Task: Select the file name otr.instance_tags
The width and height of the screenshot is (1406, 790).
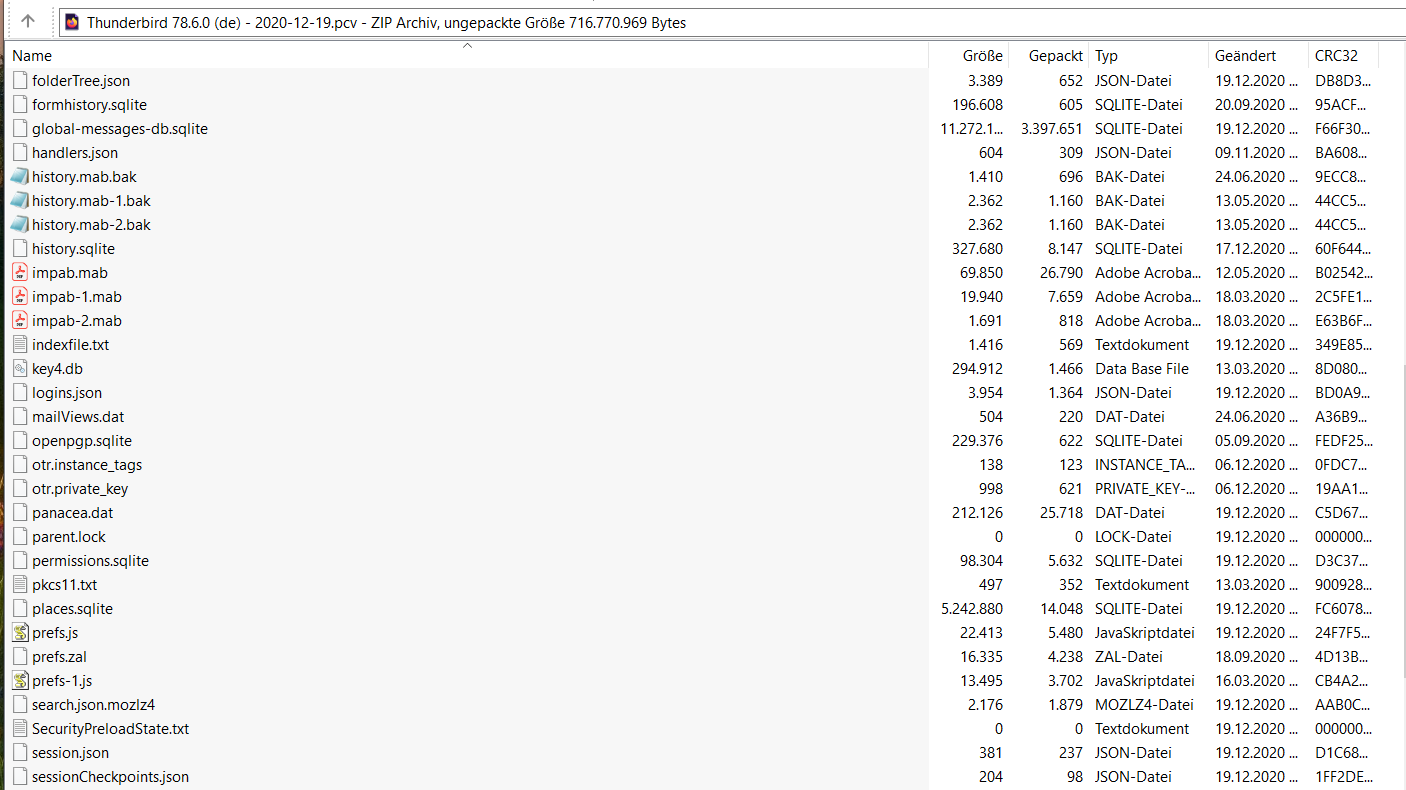Action: tap(87, 465)
